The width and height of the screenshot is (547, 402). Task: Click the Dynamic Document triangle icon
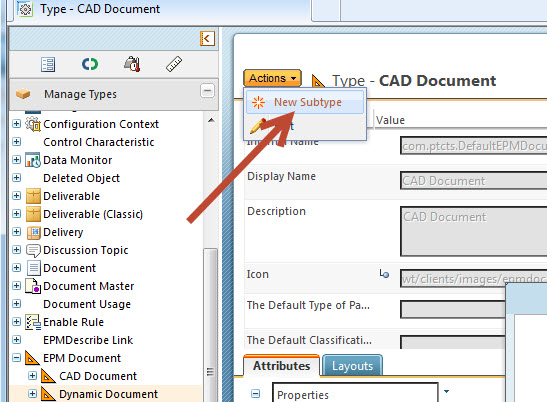48,394
